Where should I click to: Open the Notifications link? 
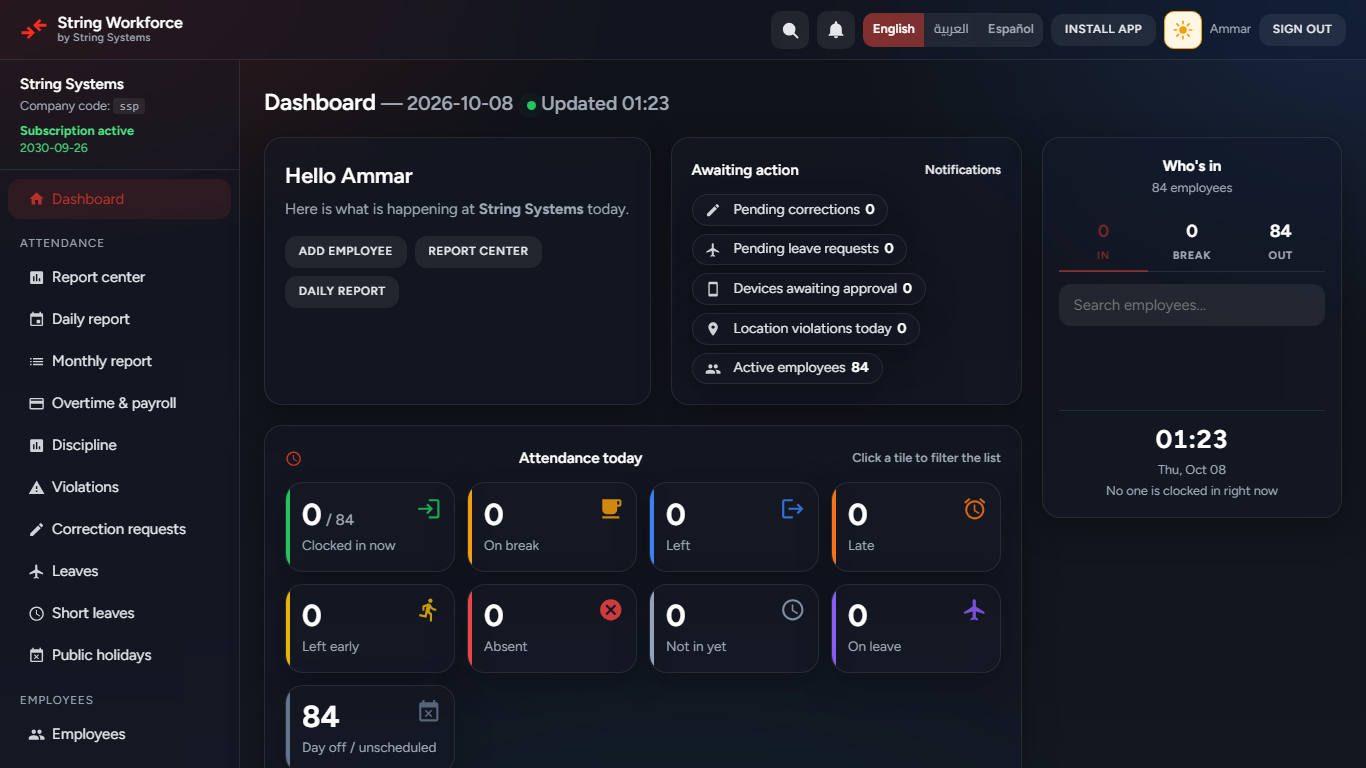[962, 170]
